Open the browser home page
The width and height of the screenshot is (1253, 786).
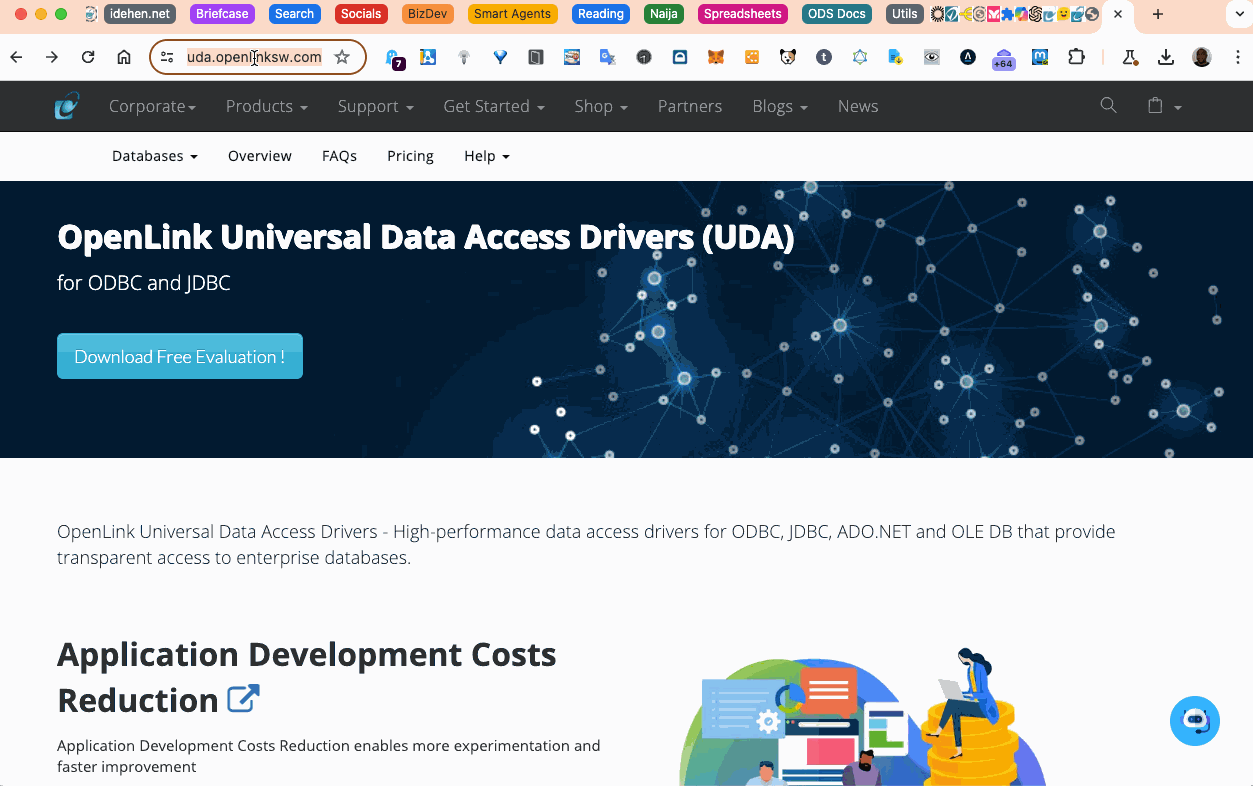point(124,57)
